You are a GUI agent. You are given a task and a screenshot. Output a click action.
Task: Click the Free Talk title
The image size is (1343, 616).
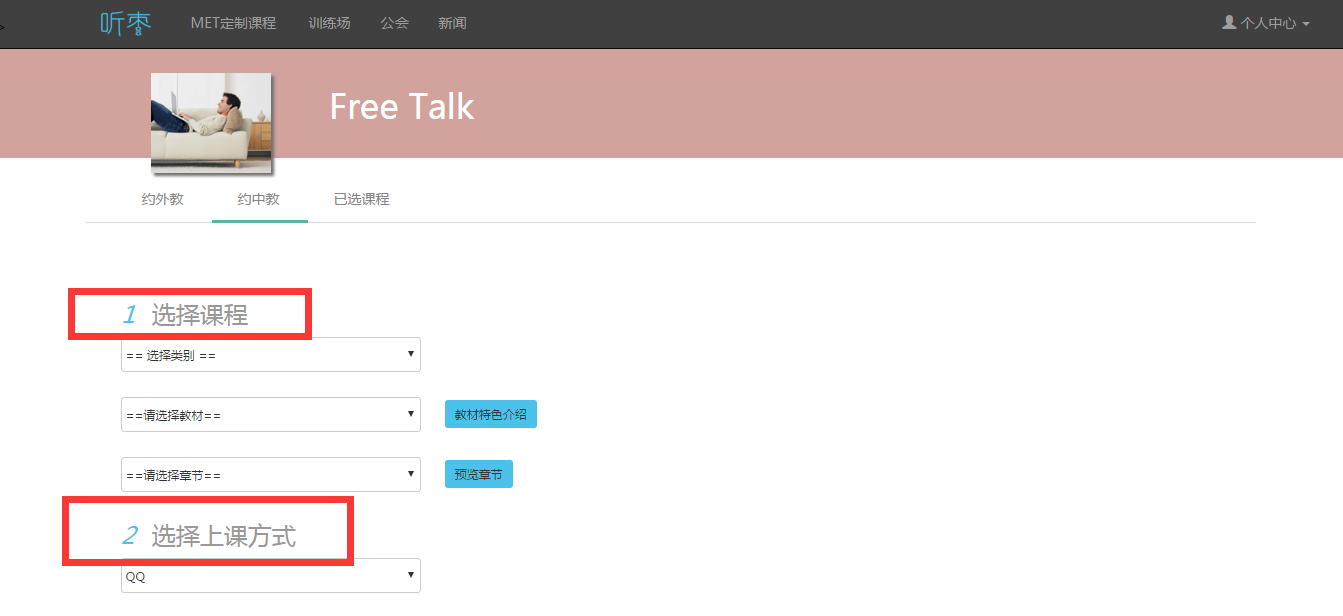402,106
